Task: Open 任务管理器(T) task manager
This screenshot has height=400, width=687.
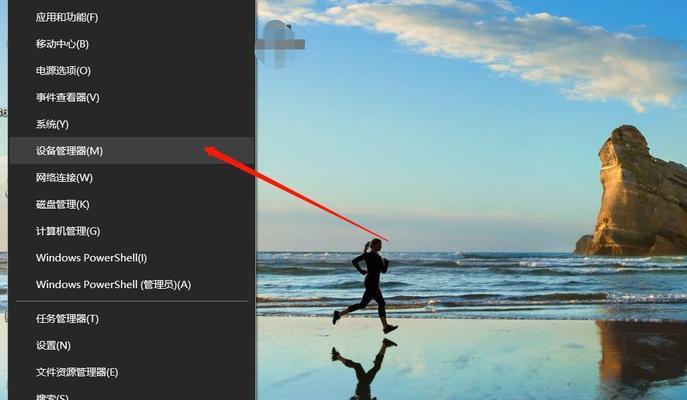Action: [x=131, y=319]
